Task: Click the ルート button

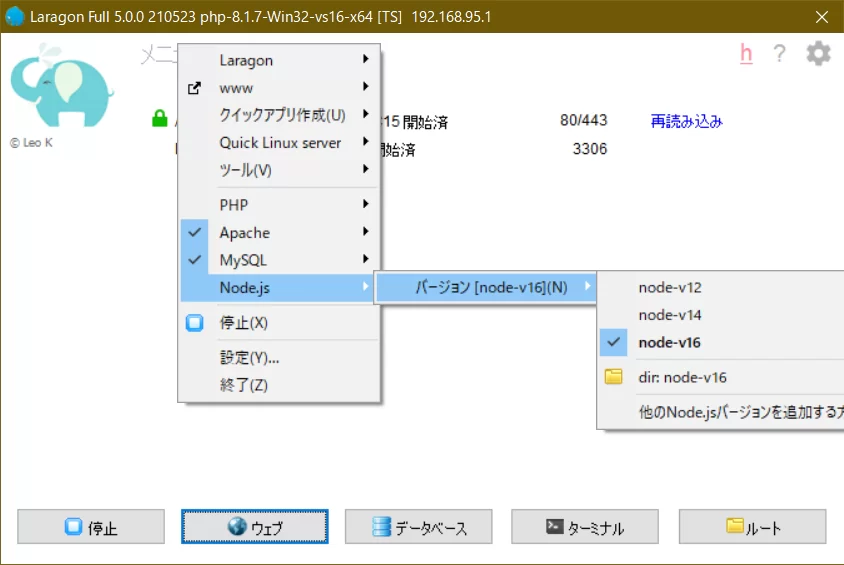Action: [x=752, y=526]
